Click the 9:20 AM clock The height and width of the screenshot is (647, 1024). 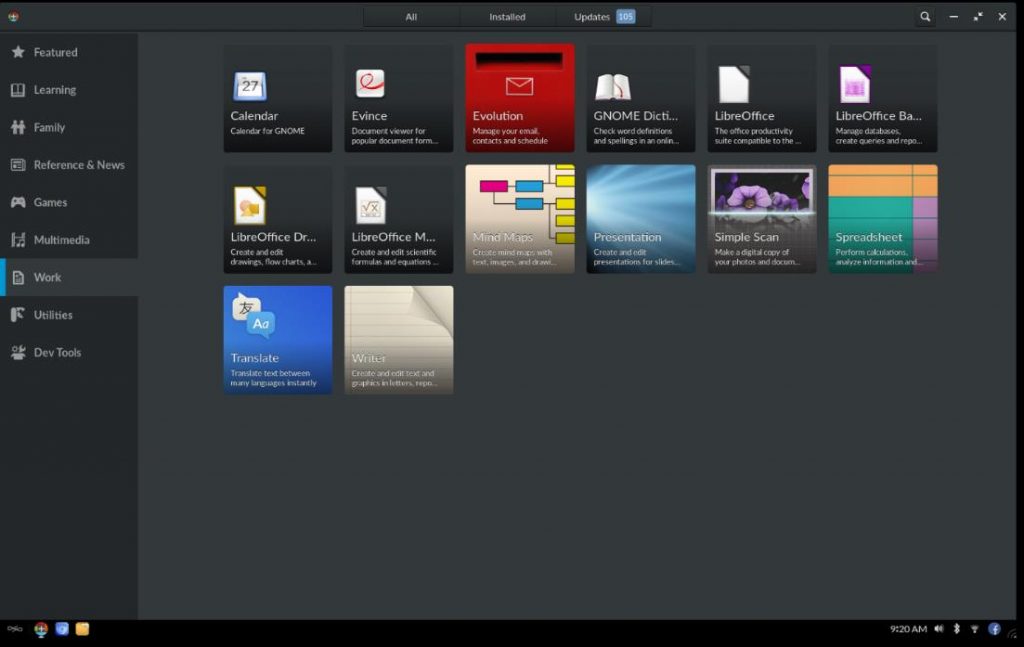[908, 629]
